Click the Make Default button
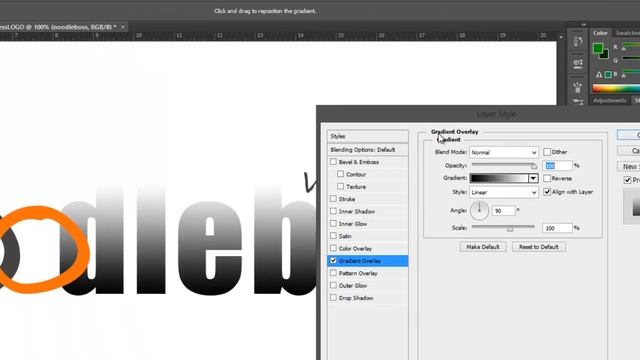This screenshot has height=360, width=640. point(483,247)
